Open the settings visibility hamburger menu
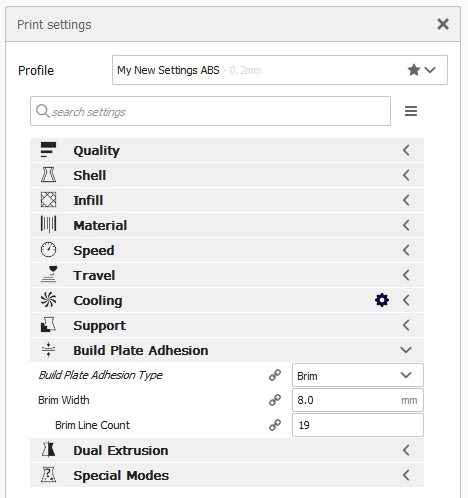Screen dimensions: 468x498 click(411, 111)
